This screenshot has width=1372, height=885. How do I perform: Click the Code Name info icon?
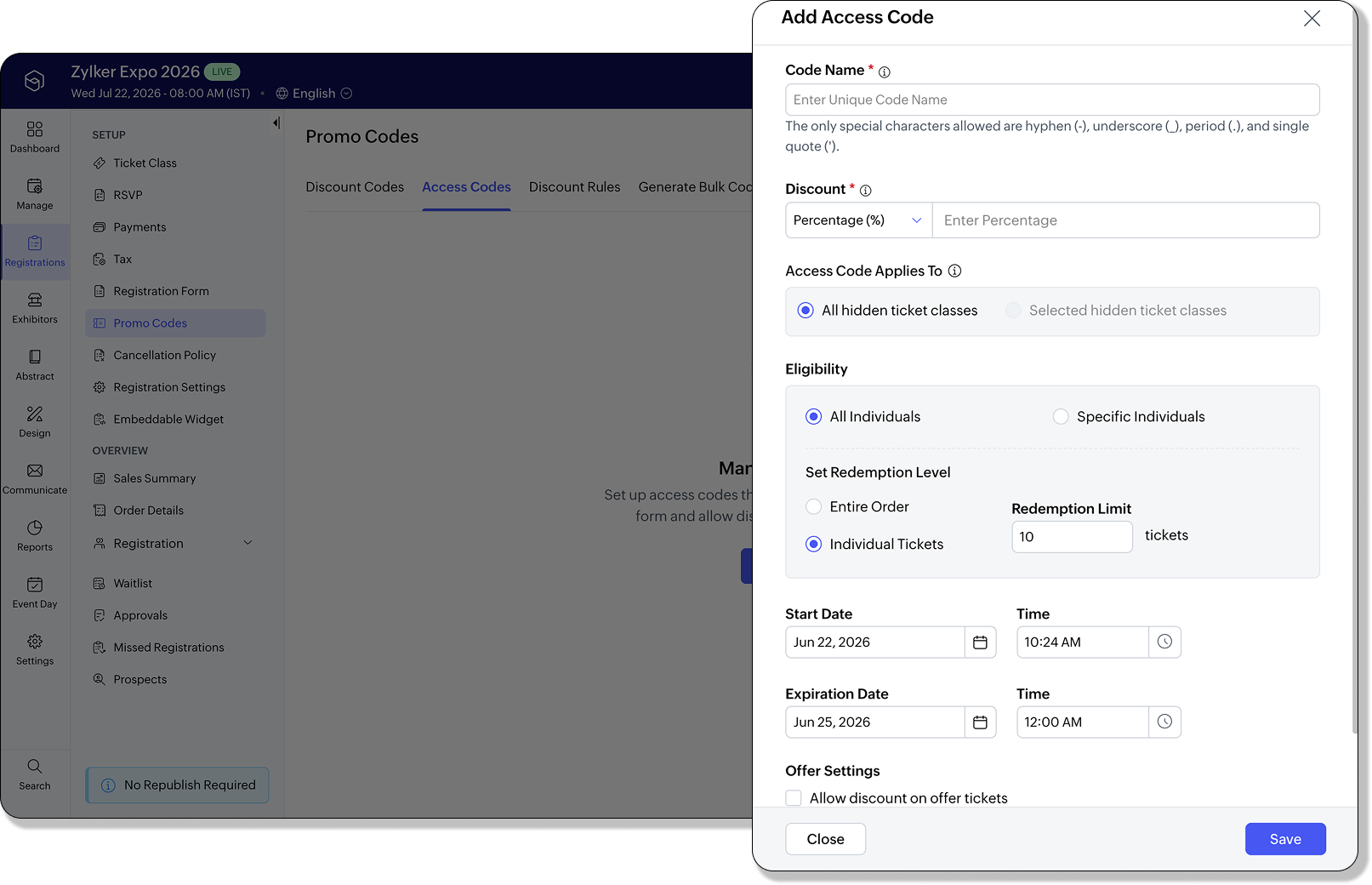885,71
